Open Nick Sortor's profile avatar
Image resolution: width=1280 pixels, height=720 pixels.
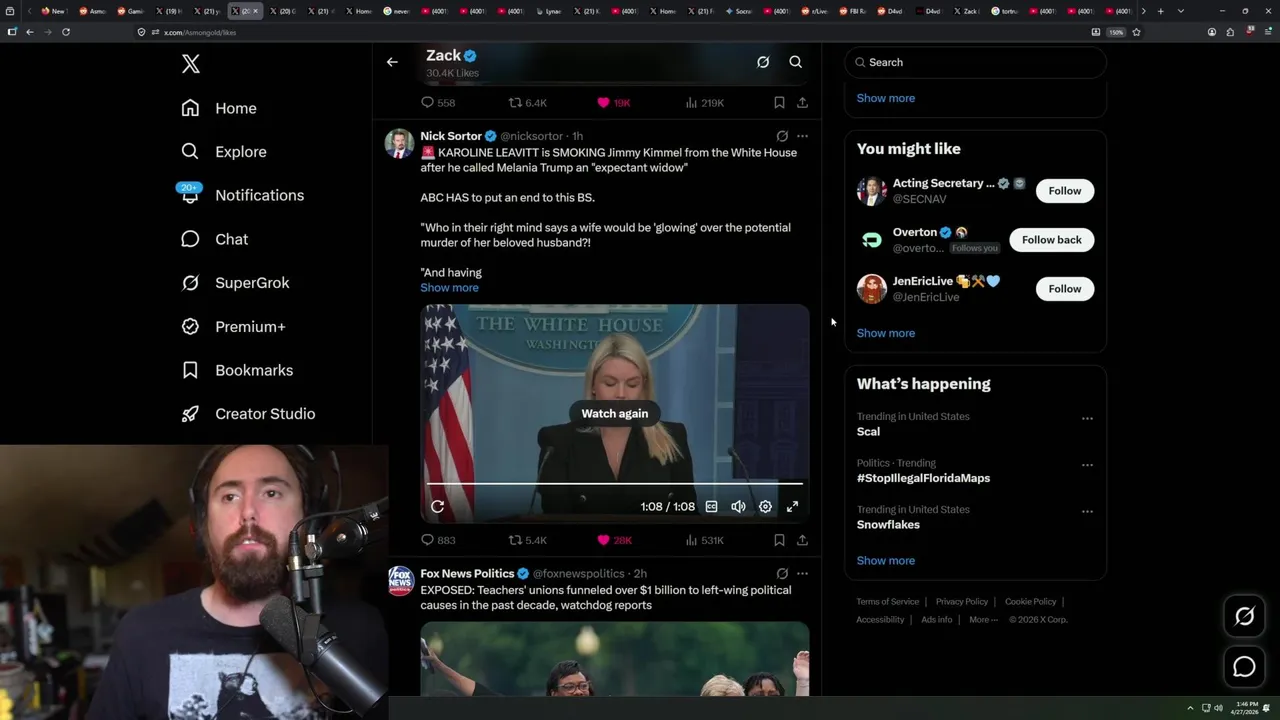pos(400,143)
